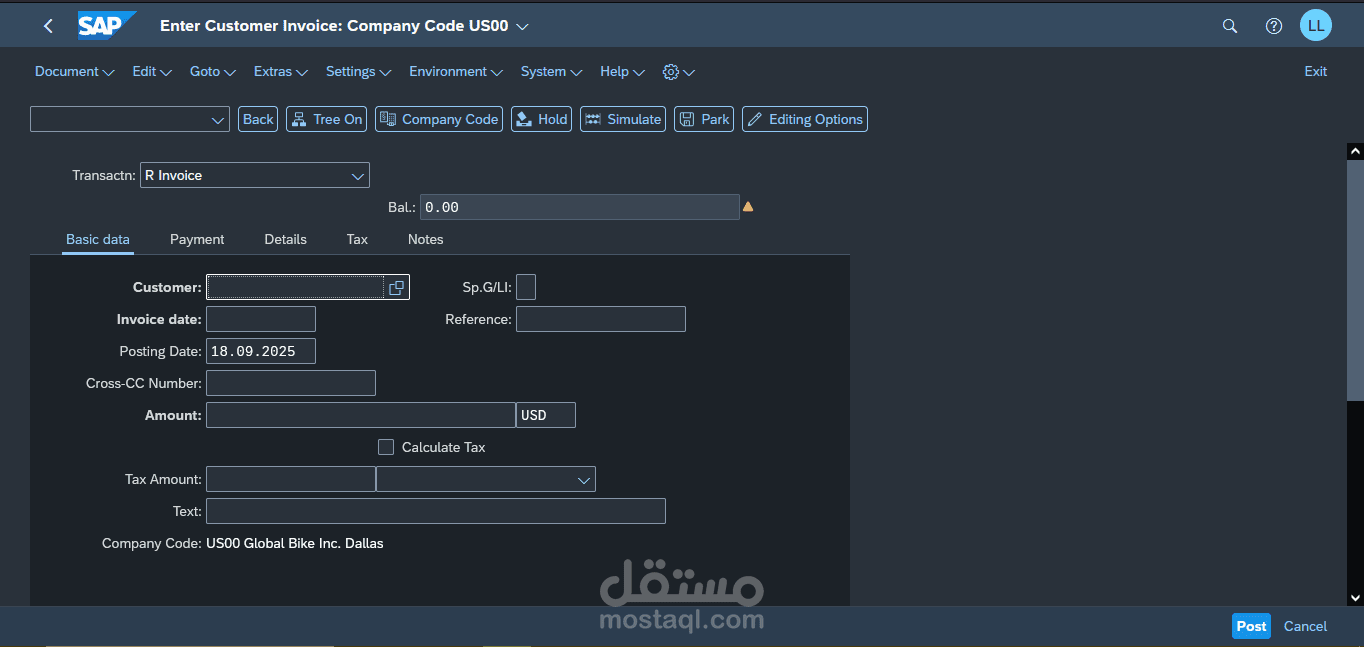Open the help question mark icon
1364x647 pixels.
[1274, 26]
